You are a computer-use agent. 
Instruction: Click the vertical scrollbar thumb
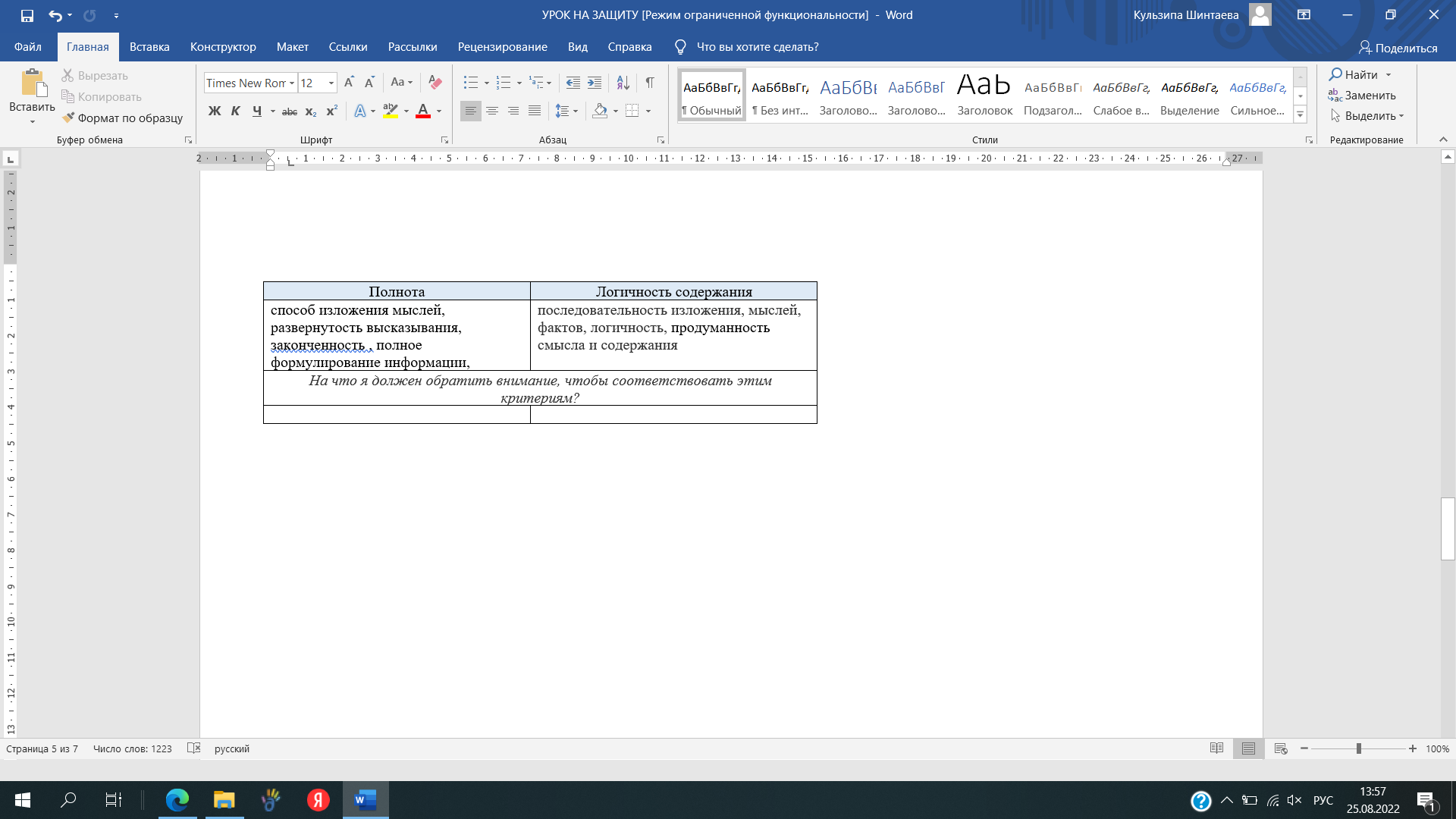coord(1448,529)
